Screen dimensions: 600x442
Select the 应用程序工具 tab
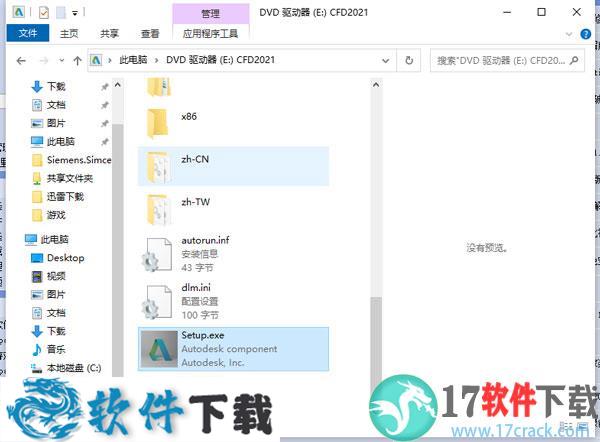210,34
